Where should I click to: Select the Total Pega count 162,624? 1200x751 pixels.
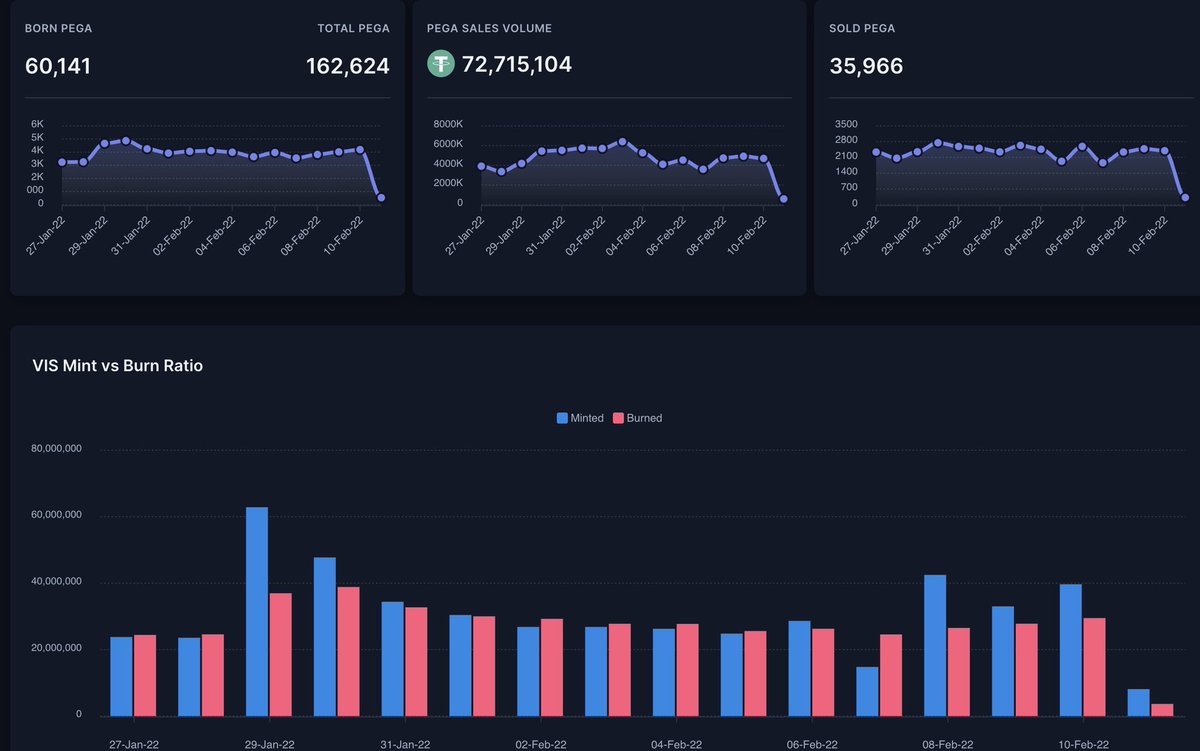click(347, 67)
